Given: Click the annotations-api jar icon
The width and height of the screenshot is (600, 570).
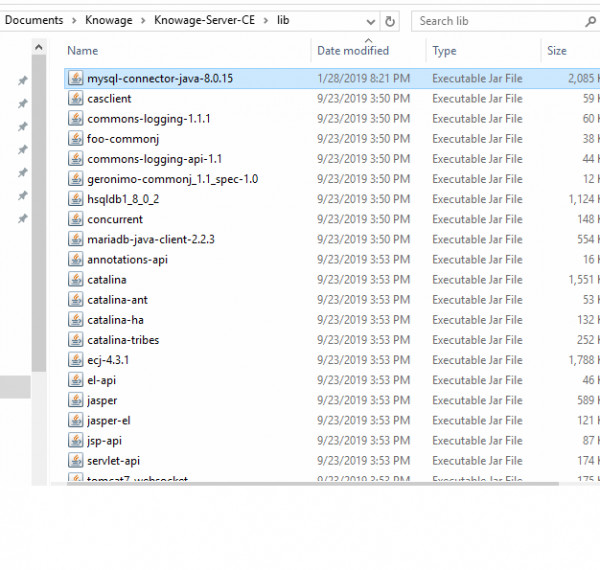Looking at the screenshot, I should pyautogui.click(x=76, y=259).
